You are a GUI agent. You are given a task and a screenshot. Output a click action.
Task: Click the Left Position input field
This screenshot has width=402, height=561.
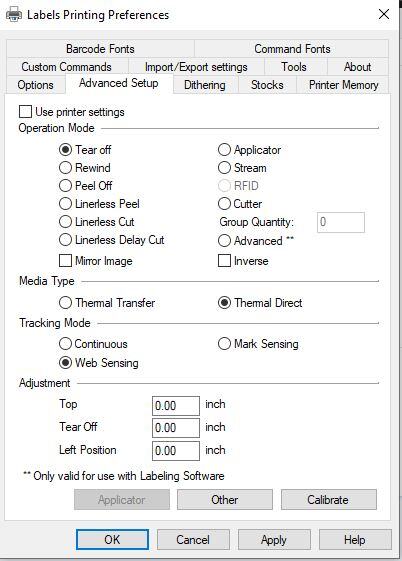(x=176, y=450)
